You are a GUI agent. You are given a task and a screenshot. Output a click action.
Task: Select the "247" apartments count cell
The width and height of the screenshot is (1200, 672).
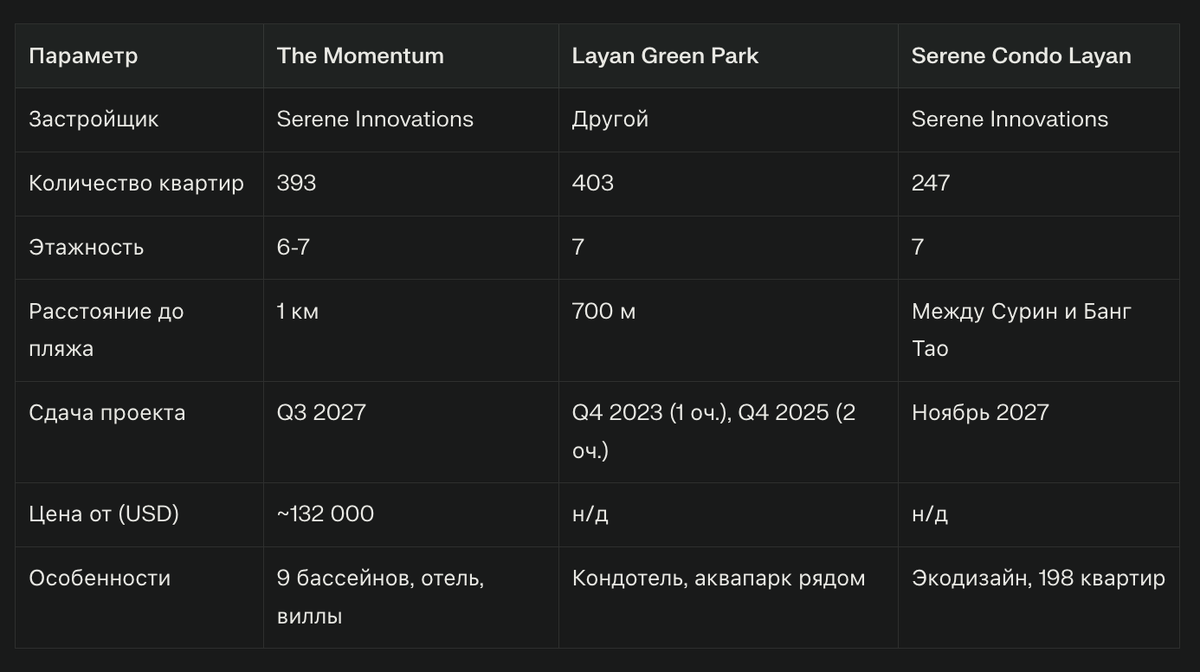[931, 183]
